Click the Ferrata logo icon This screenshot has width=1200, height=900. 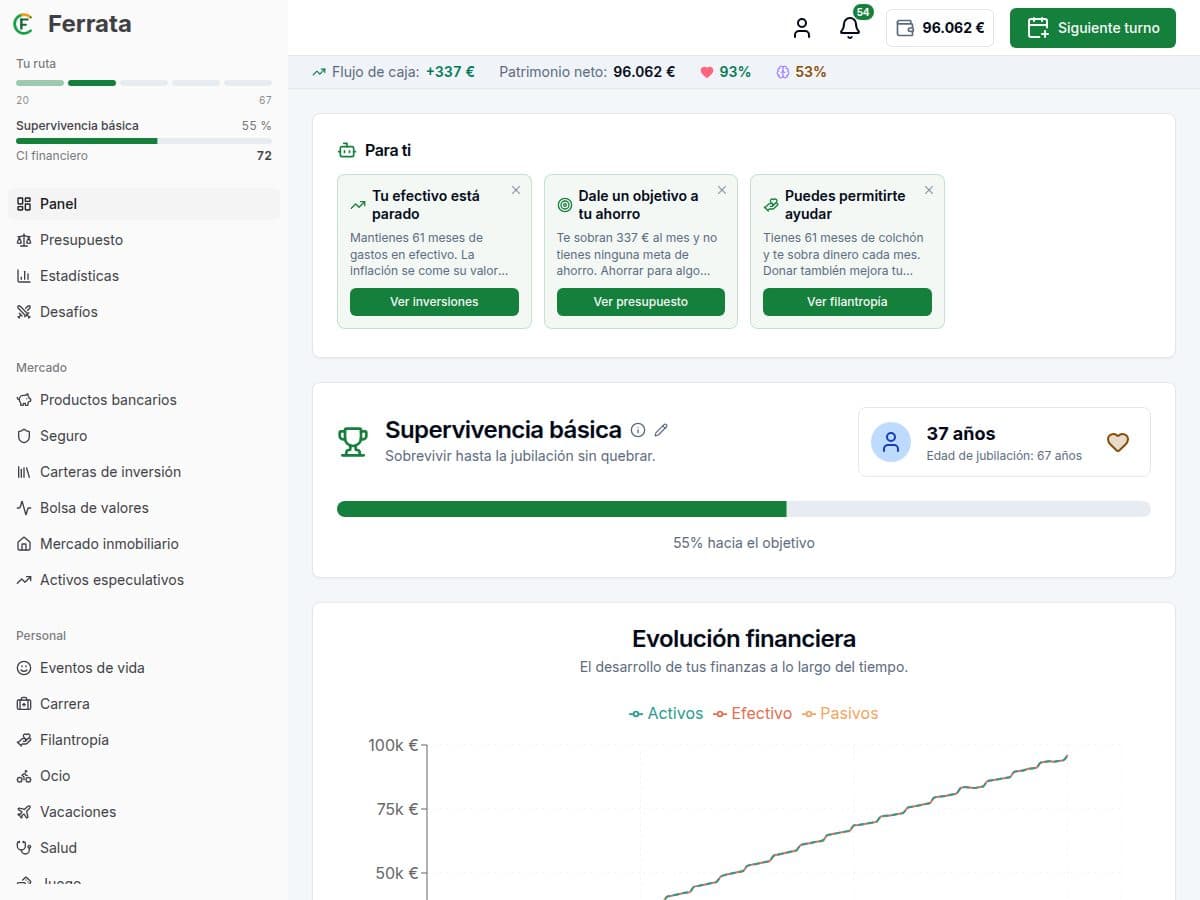pyautogui.click(x=23, y=24)
